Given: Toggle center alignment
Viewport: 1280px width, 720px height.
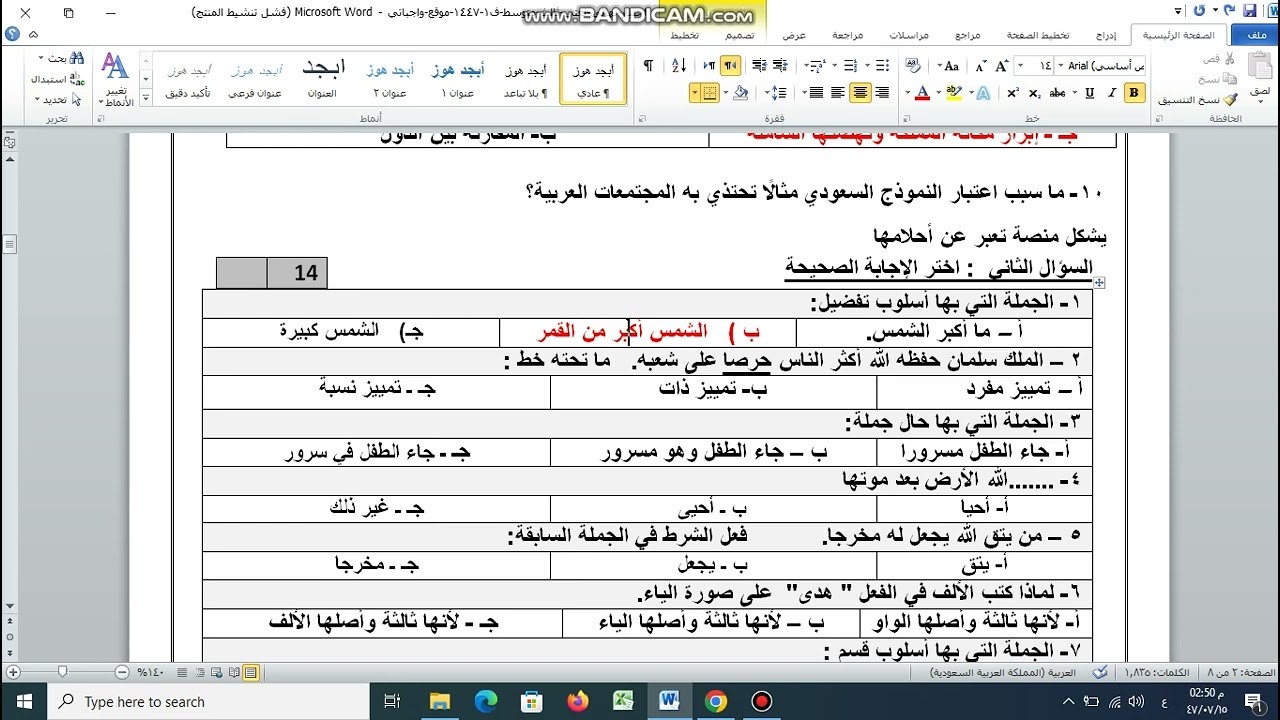Looking at the screenshot, I should [860, 93].
